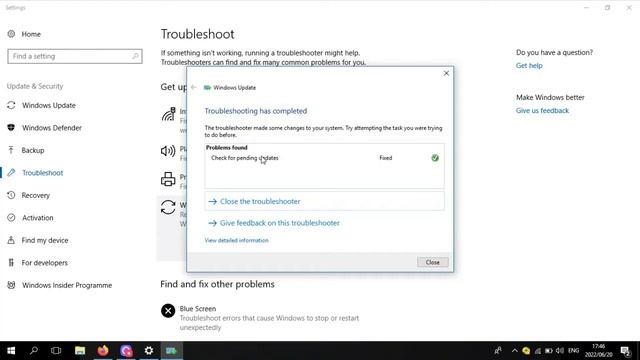Click the Activation checkmark icon

coord(11,218)
